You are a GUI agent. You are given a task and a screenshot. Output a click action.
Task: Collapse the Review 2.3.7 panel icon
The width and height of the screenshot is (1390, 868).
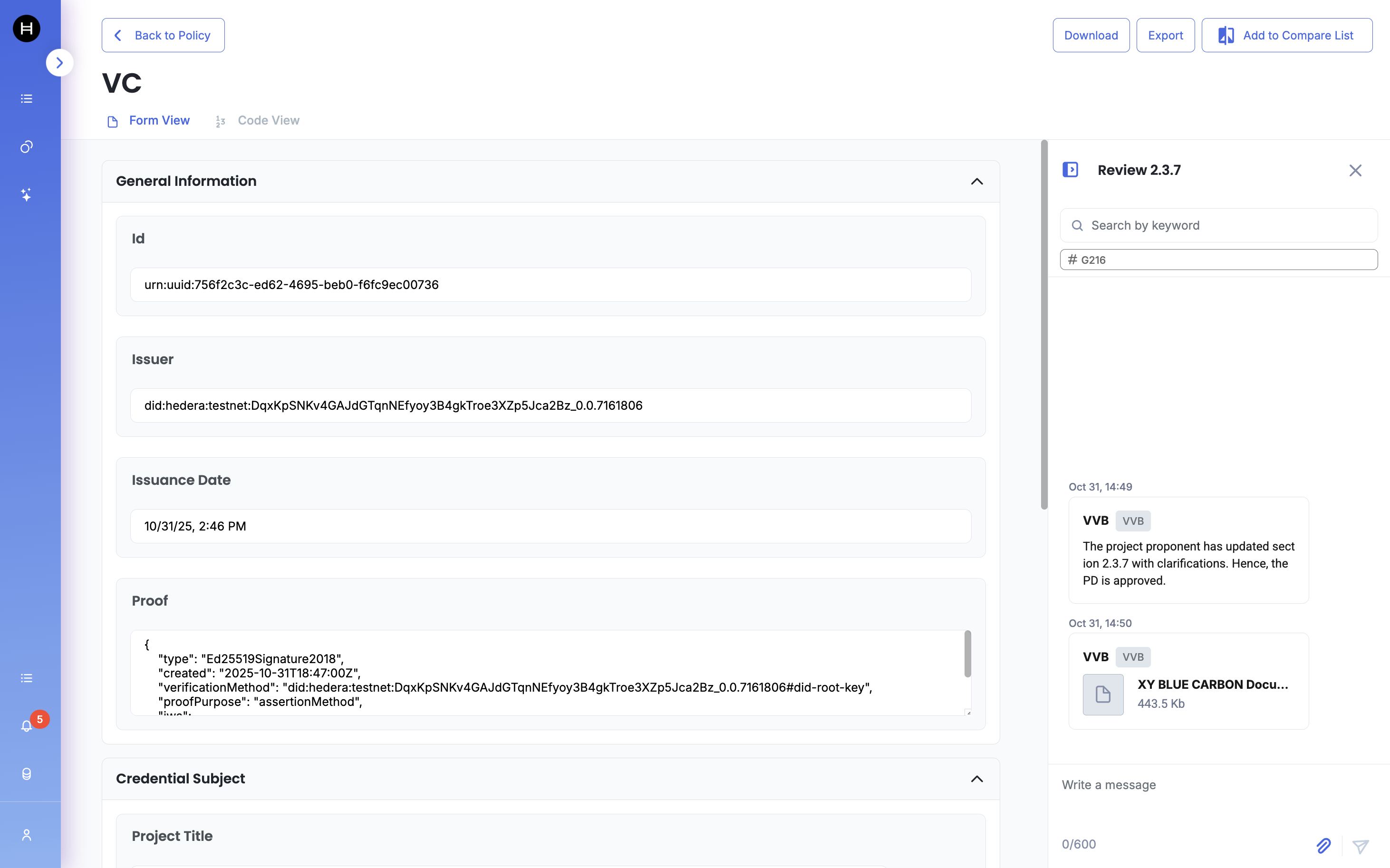pos(1070,170)
